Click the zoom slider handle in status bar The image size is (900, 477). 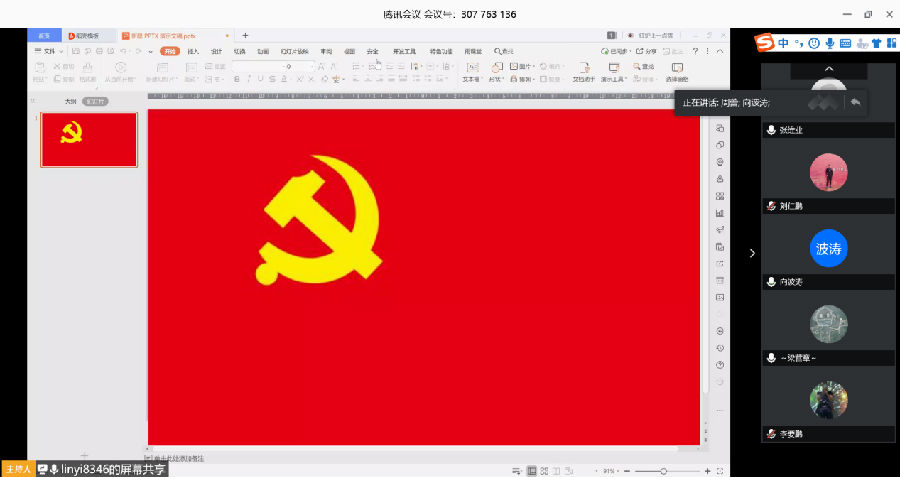pos(663,471)
